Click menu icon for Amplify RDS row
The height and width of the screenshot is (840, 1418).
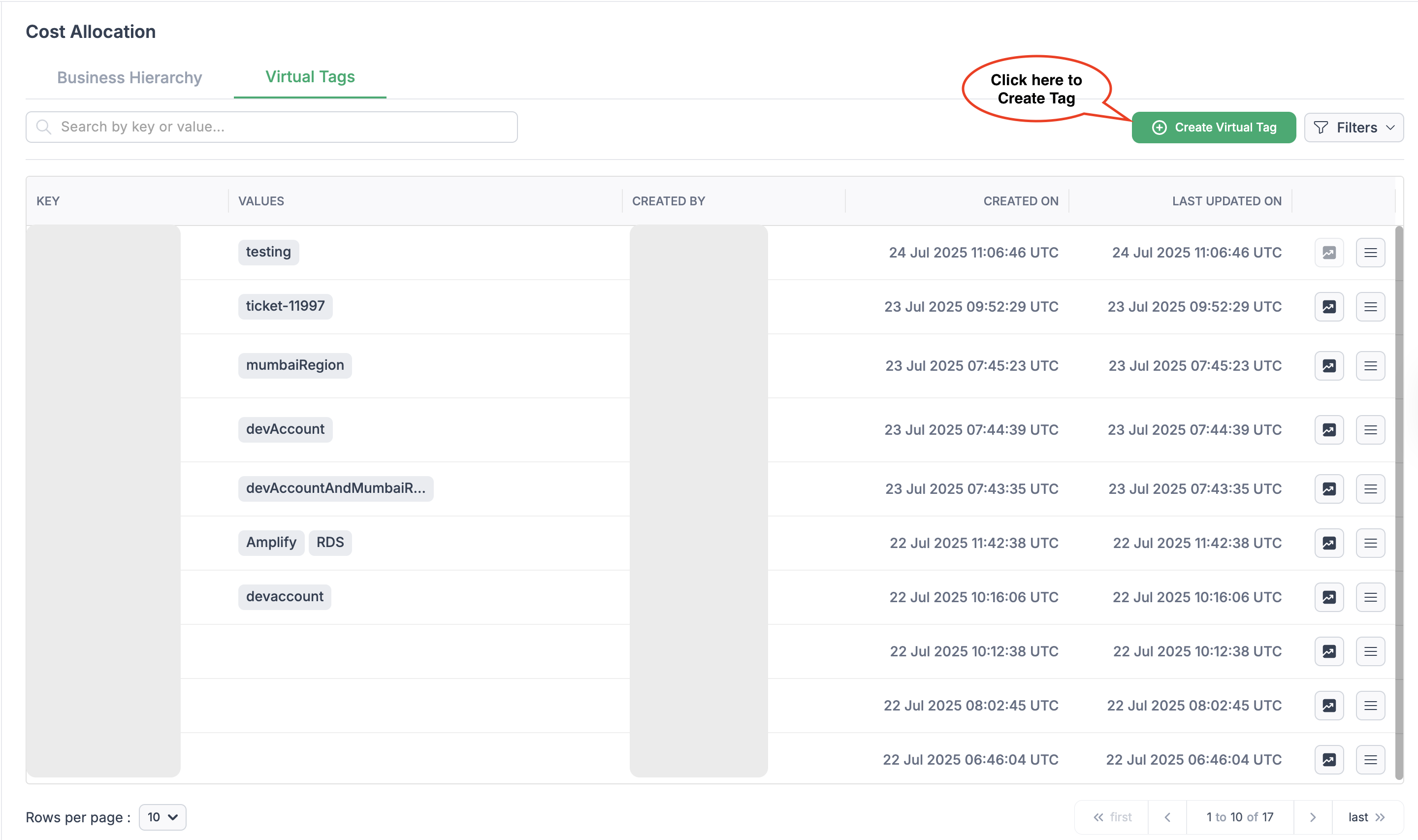tap(1370, 543)
